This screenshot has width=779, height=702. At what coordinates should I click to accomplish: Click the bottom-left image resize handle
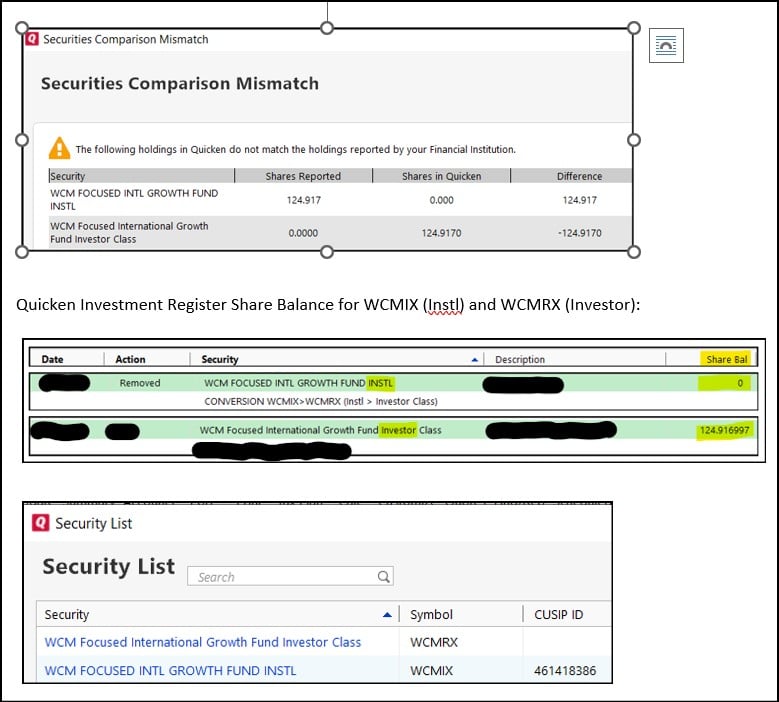22,252
